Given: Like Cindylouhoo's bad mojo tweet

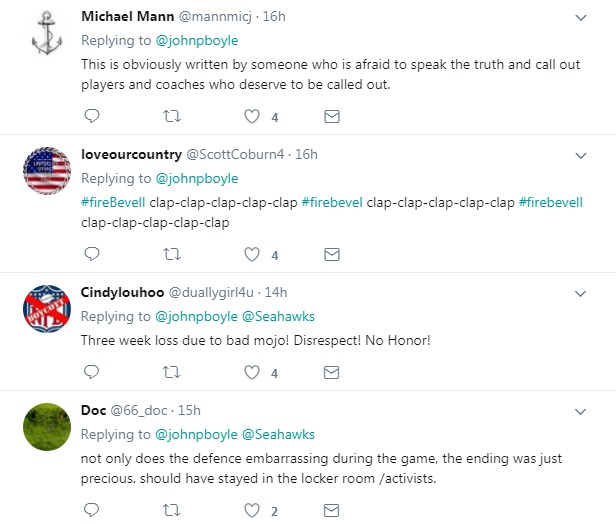Looking at the screenshot, I should pyautogui.click(x=252, y=373).
